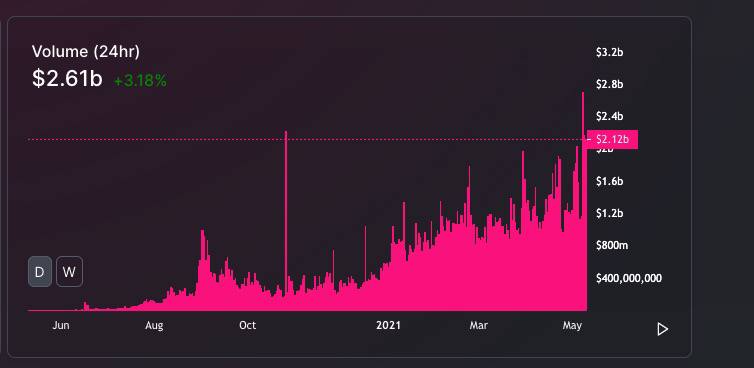Click the $400,000,000 axis label

tap(628, 278)
